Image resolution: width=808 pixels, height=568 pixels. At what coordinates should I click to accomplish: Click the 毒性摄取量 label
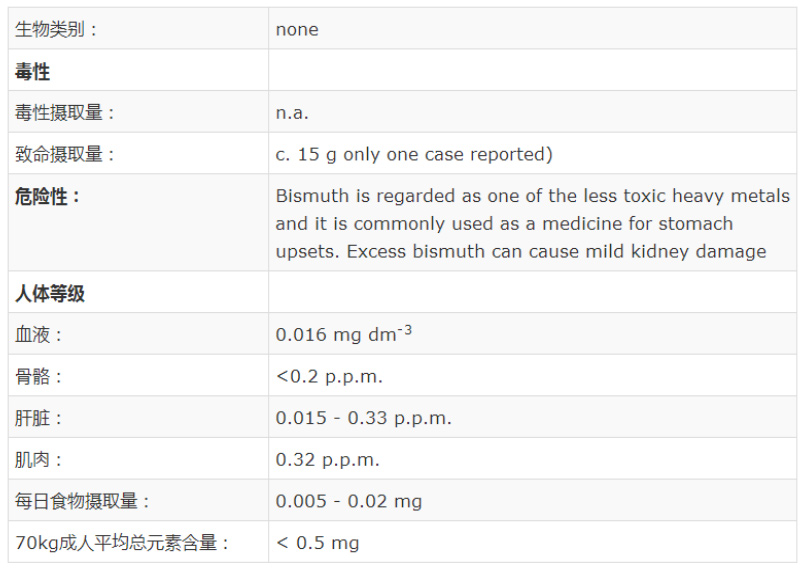point(64,112)
